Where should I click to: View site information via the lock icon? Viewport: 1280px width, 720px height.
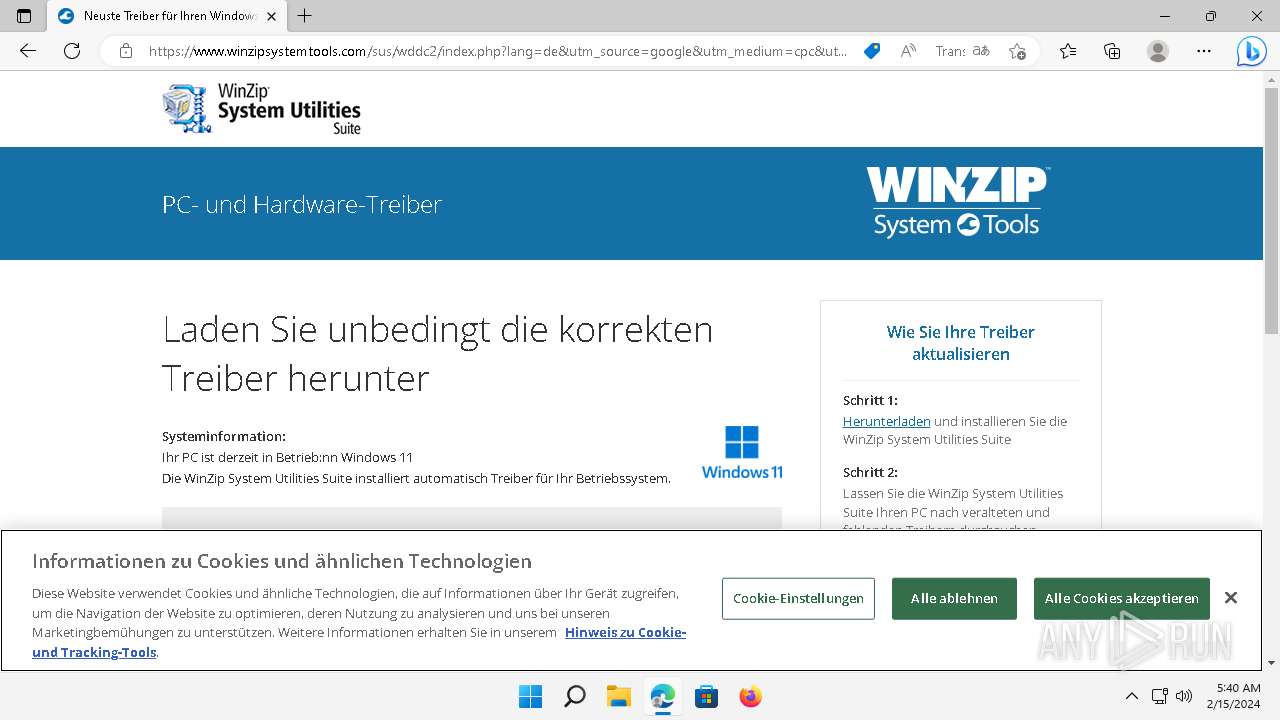click(125, 51)
